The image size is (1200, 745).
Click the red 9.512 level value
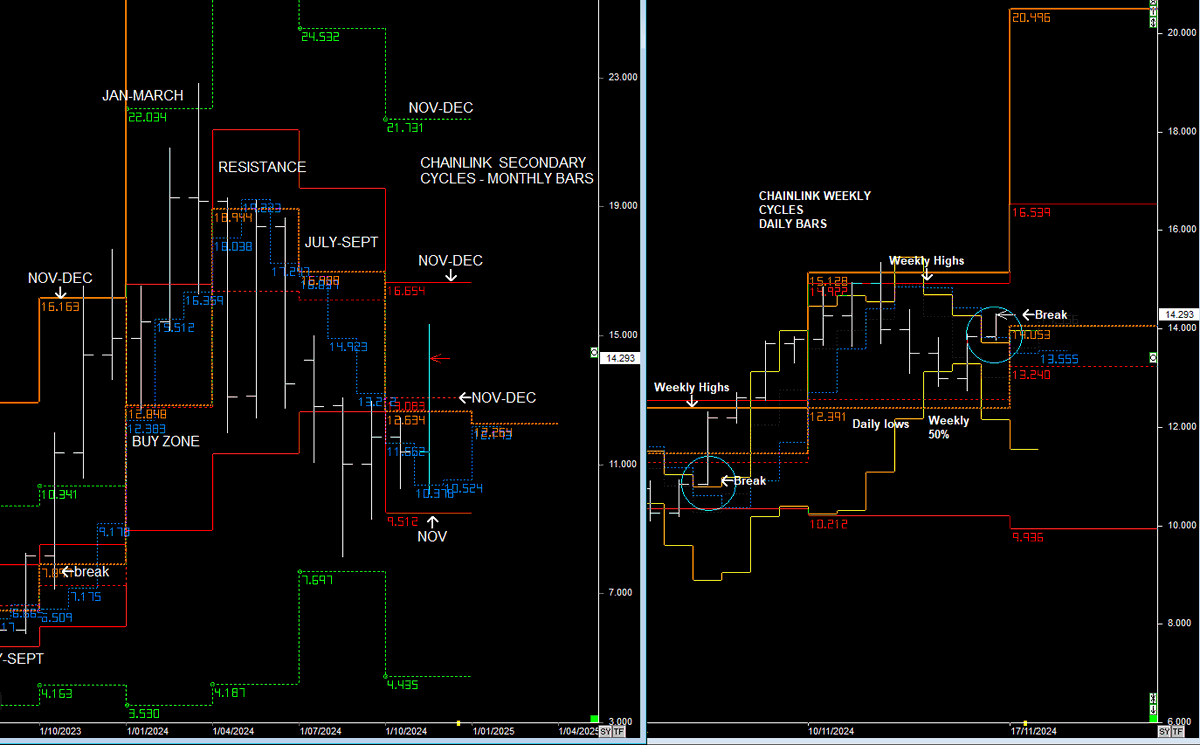click(405, 520)
